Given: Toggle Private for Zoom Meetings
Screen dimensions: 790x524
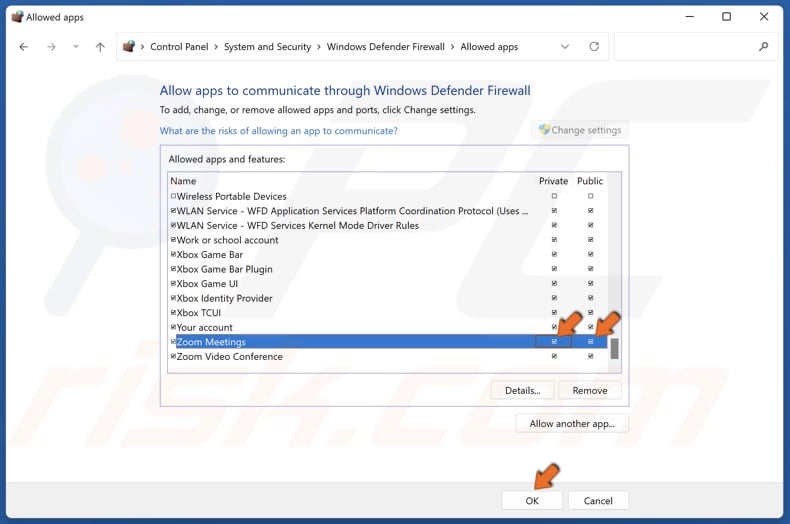Looking at the screenshot, I should point(554,342).
